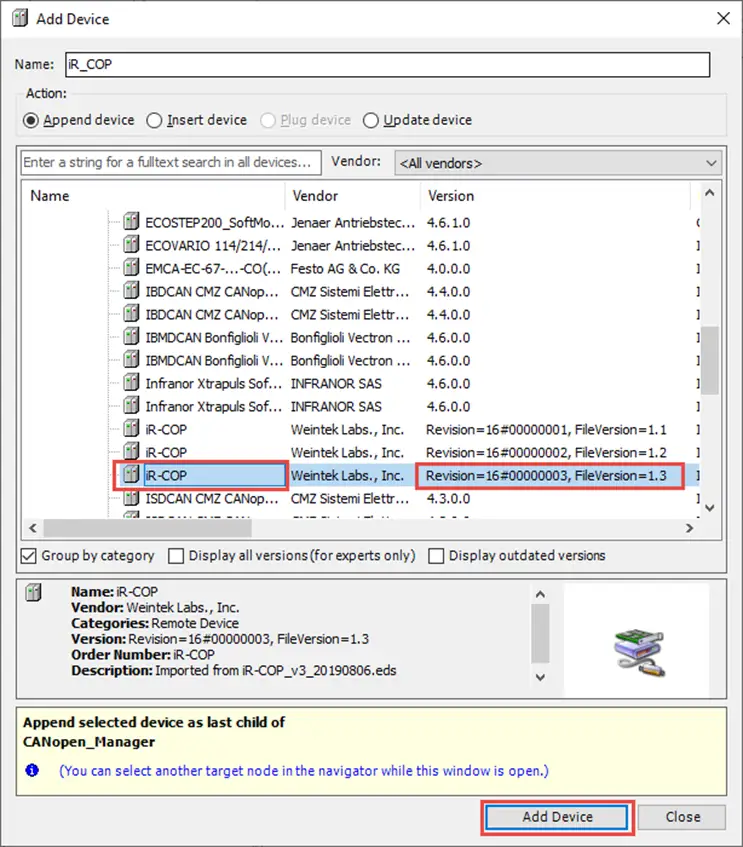Toggle Group by category checkbox

29,556
